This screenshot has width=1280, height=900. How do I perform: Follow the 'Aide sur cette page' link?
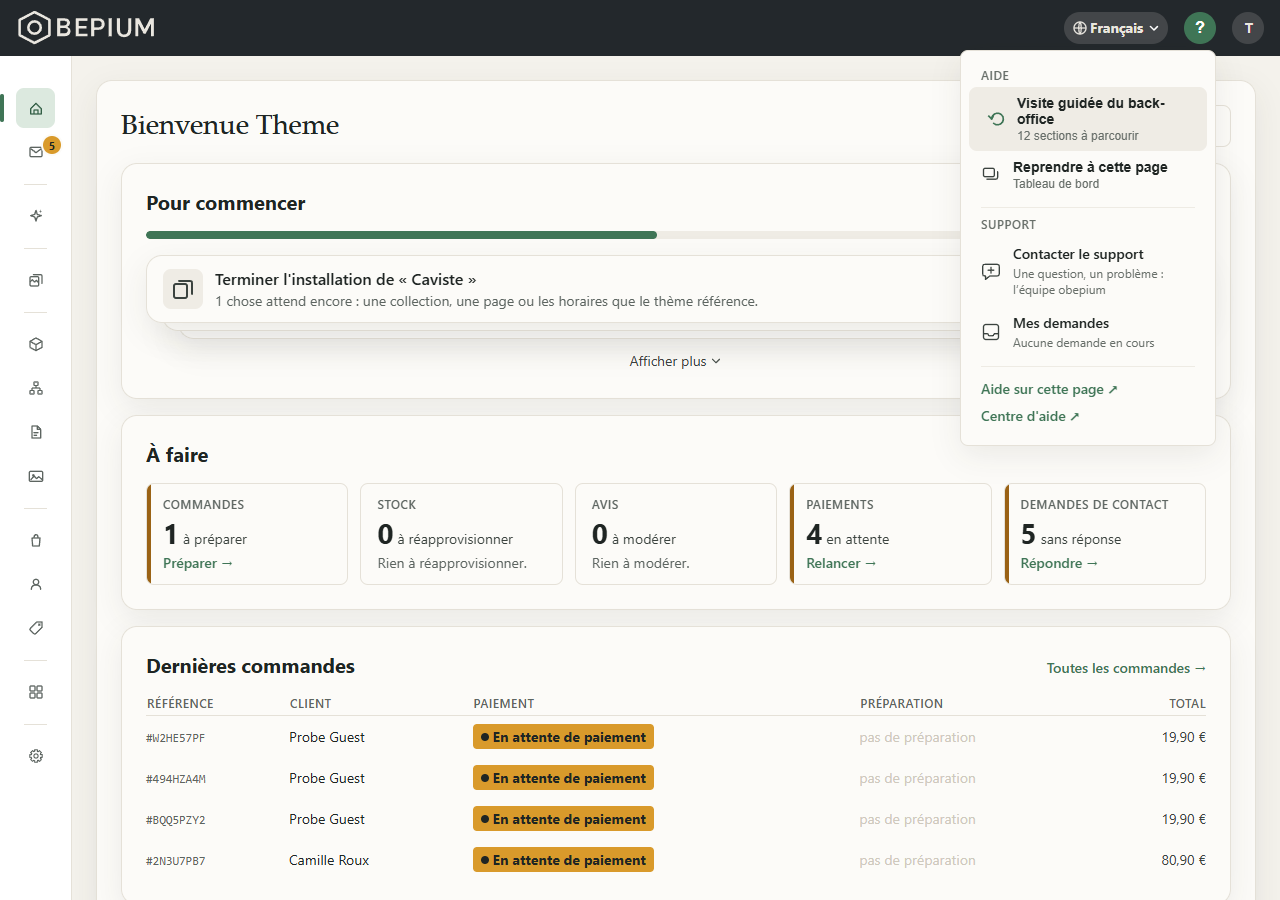pyautogui.click(x=1049, y=389)
